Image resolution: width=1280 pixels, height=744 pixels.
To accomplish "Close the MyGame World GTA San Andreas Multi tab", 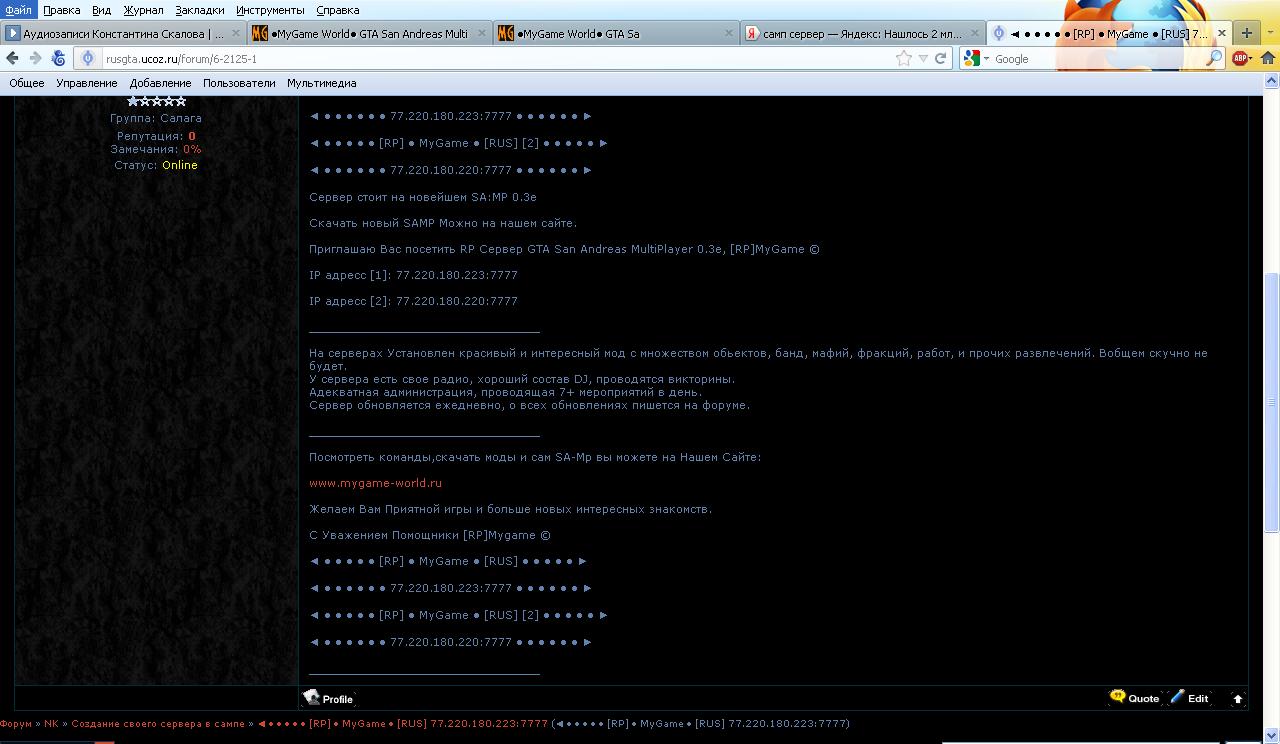I will (x=482, y=33).
